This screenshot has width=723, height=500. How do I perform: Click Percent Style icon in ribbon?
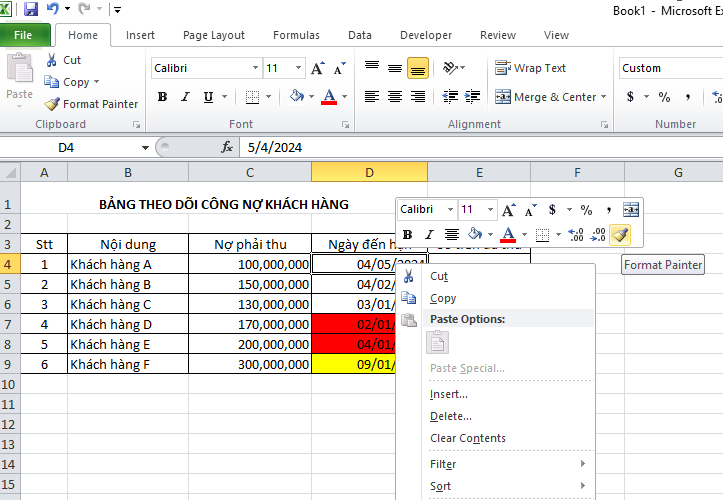tap(664, 97)
